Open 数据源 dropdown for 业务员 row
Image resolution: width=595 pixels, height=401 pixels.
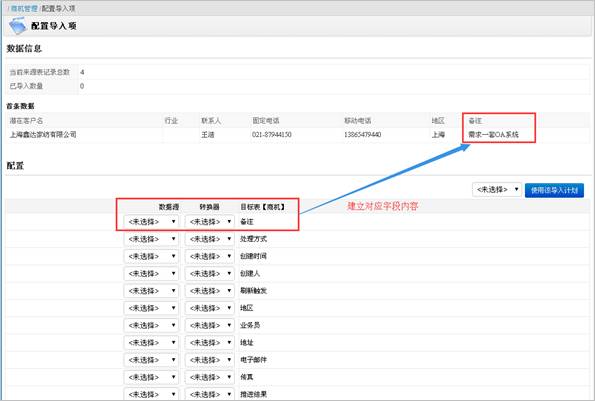coord(151,326)
